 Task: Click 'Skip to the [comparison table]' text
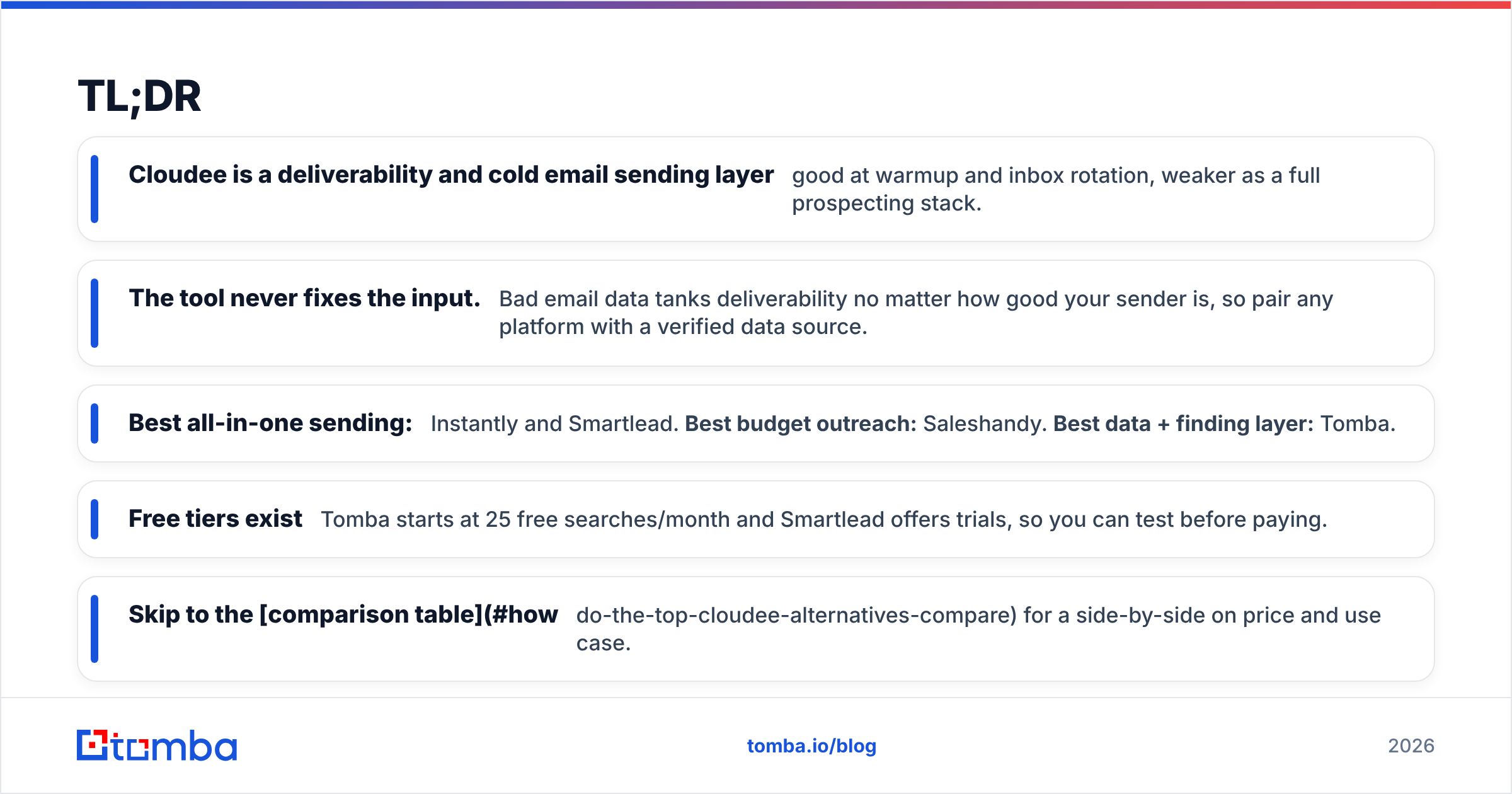(x=306, y=614)
